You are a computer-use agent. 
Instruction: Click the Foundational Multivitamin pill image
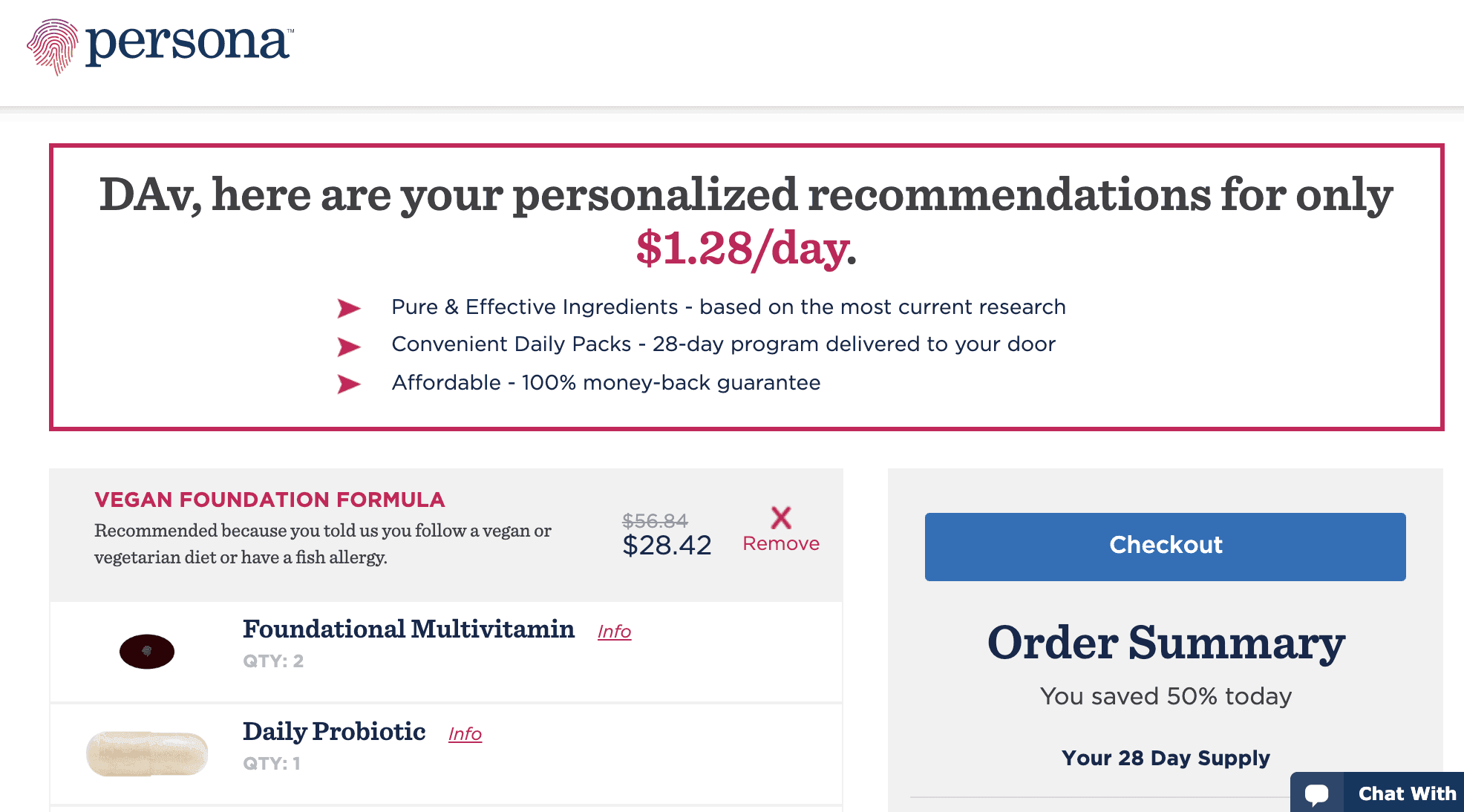(147, 651)
